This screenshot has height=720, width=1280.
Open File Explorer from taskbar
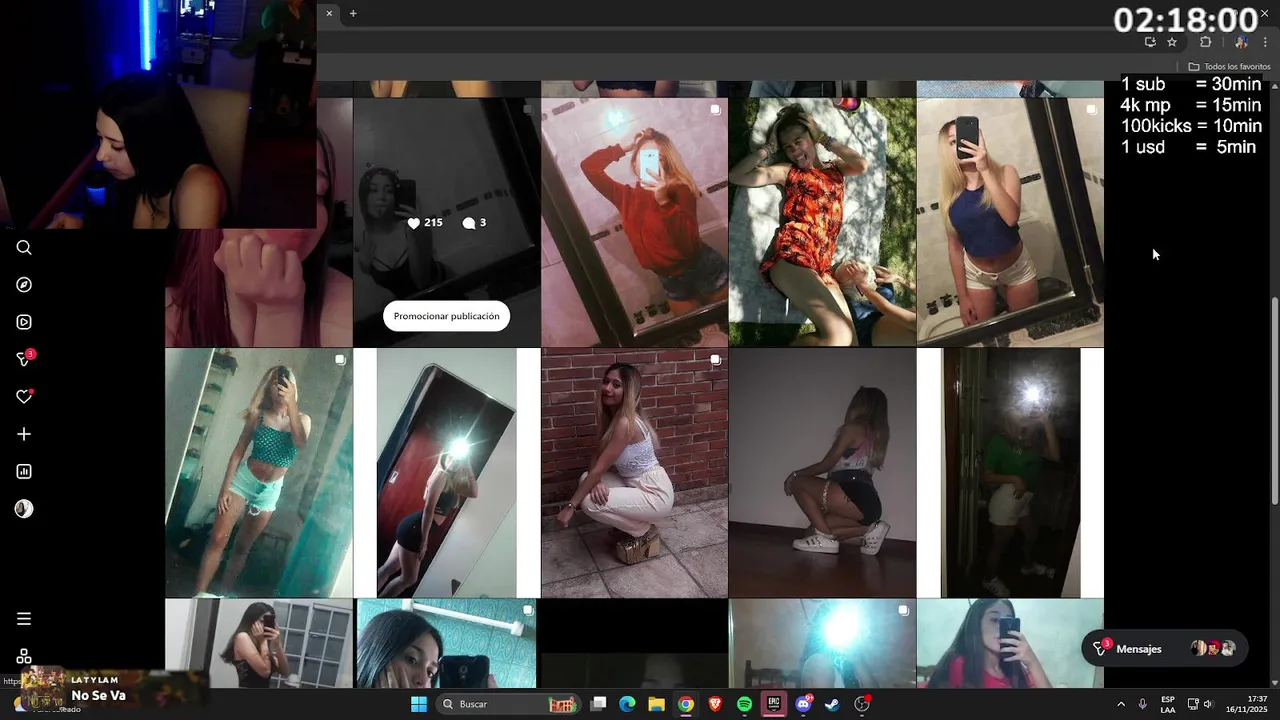(656, 704)
